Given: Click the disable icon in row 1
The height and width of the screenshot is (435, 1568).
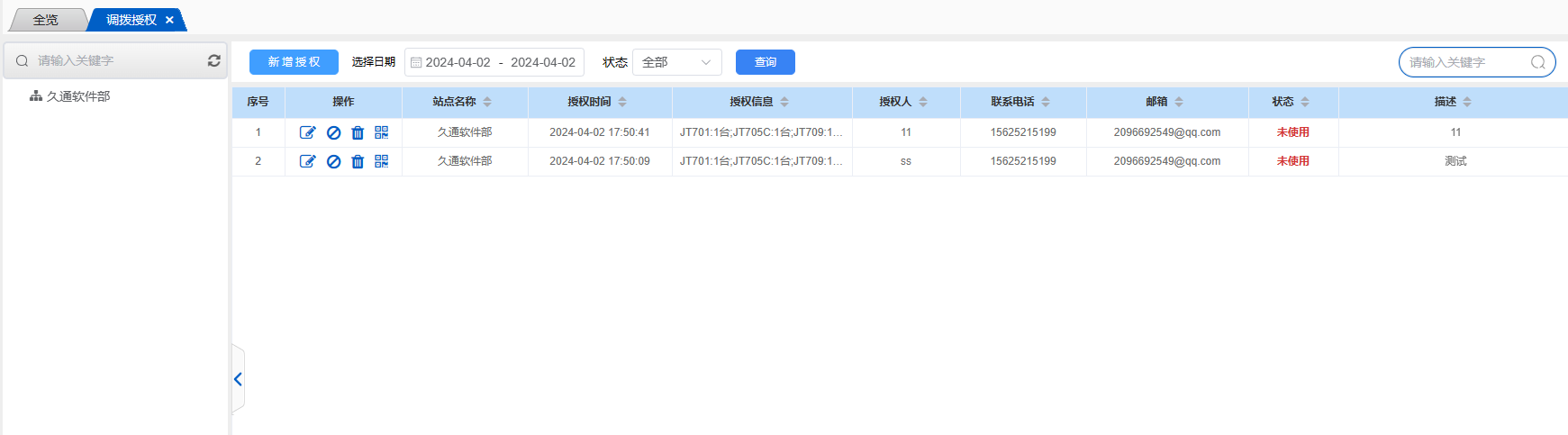Looking at the screenshot, I should point(333,132).
